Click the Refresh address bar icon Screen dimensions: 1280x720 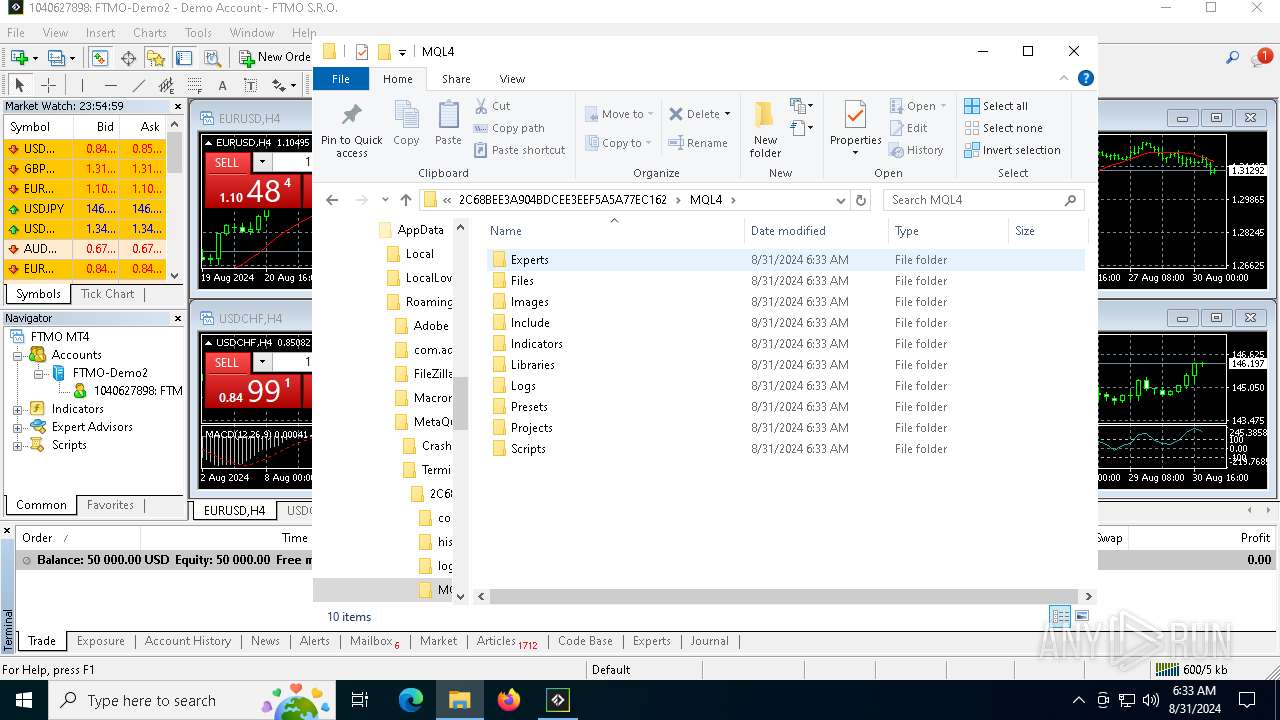click(x=860, y=200)
